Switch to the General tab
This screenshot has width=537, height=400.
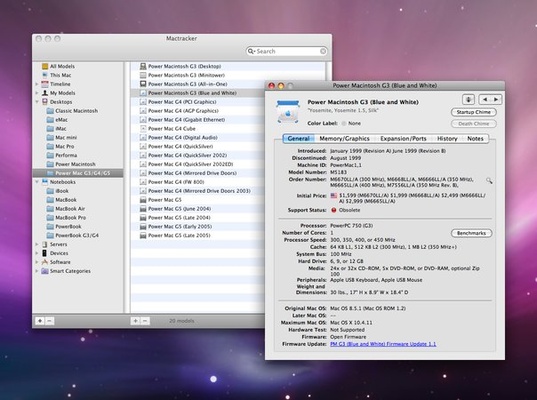[298, 138]
